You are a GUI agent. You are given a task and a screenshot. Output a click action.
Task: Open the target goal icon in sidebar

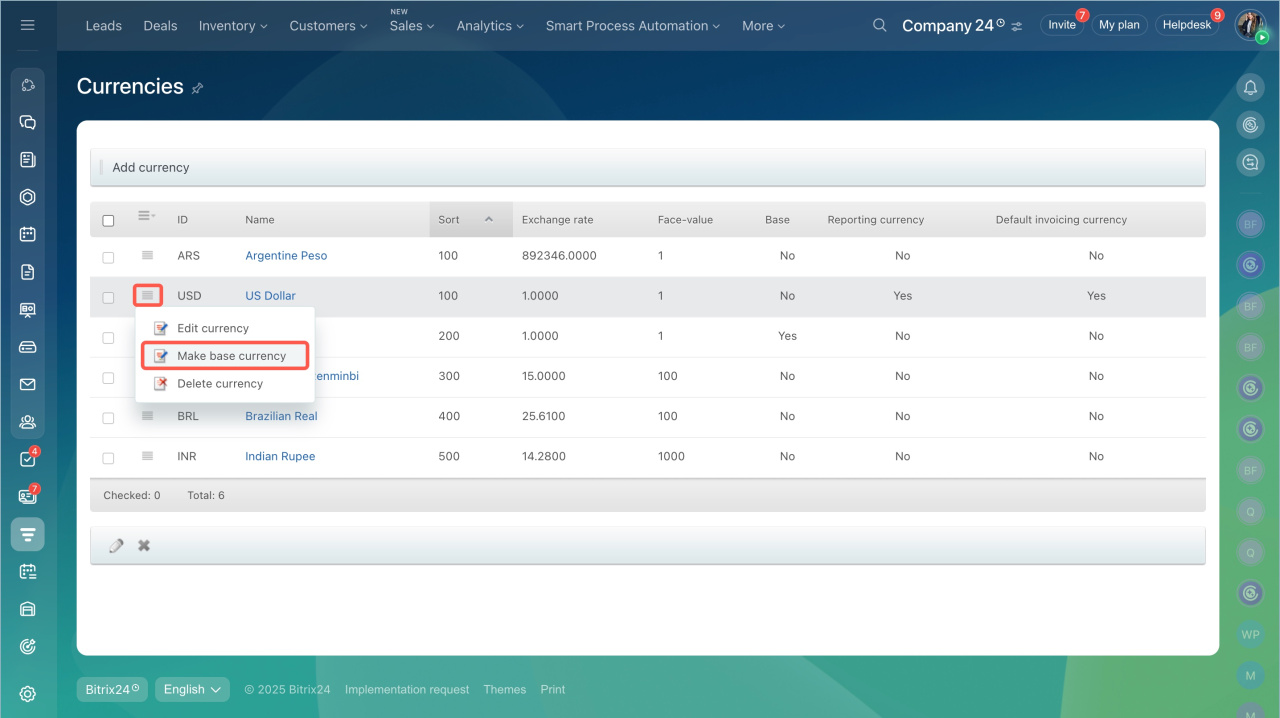(x=28, y=647)
